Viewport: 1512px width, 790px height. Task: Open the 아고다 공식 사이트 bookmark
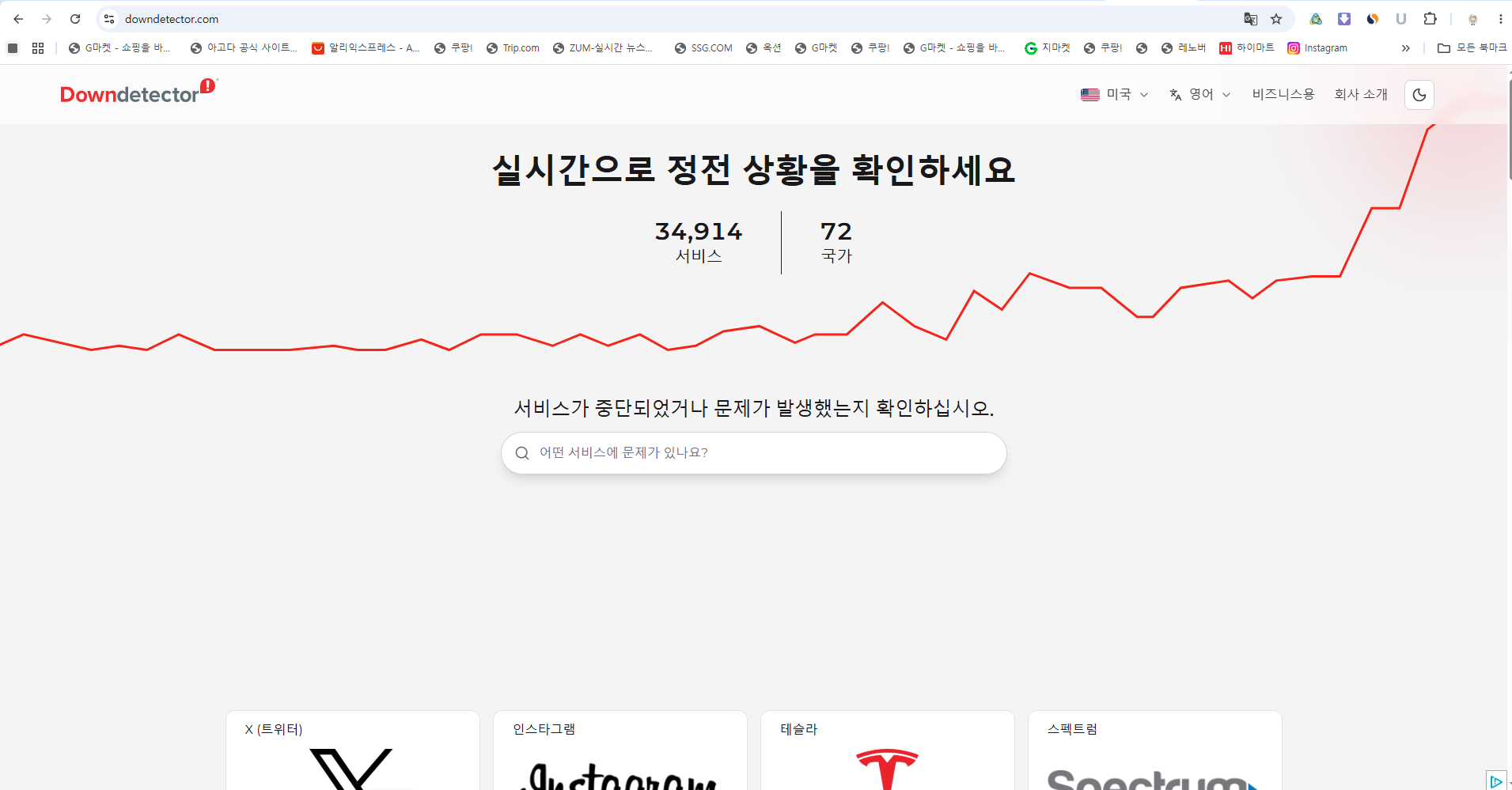pyautogui.click(x=244, y=48)
